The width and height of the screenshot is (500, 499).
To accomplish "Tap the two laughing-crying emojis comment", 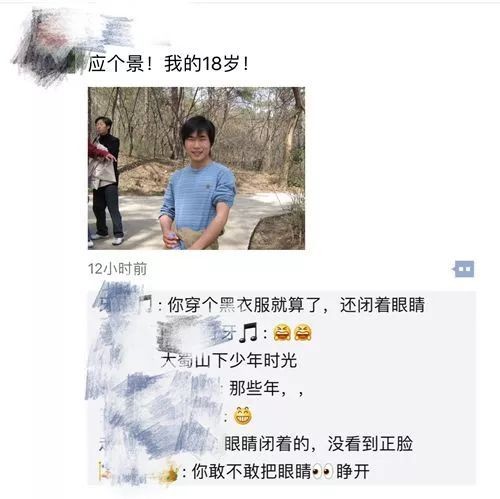I will 292,333.
